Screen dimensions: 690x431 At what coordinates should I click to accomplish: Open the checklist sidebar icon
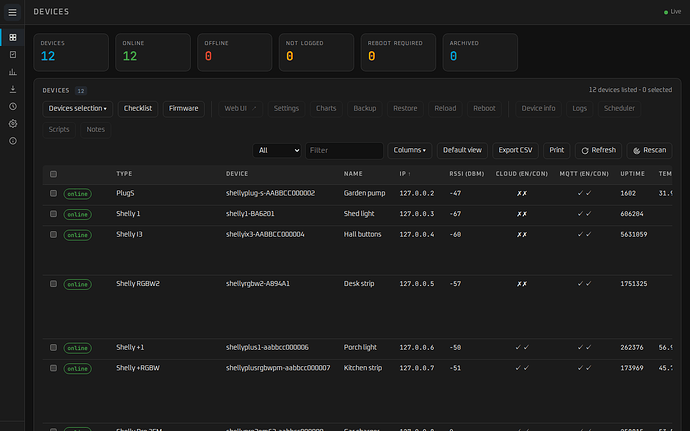tap(13, 55)
